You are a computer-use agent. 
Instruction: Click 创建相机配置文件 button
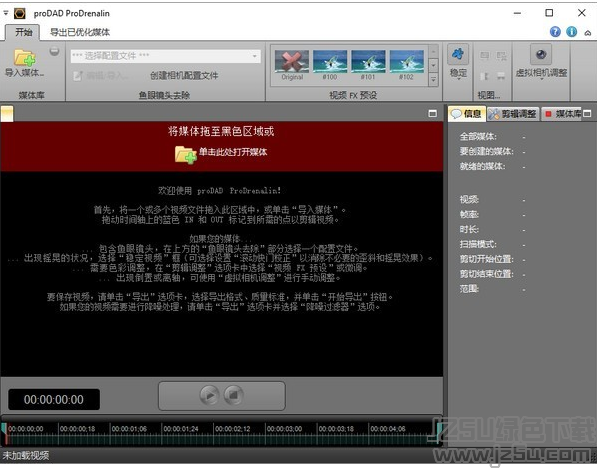click(184, 76)
